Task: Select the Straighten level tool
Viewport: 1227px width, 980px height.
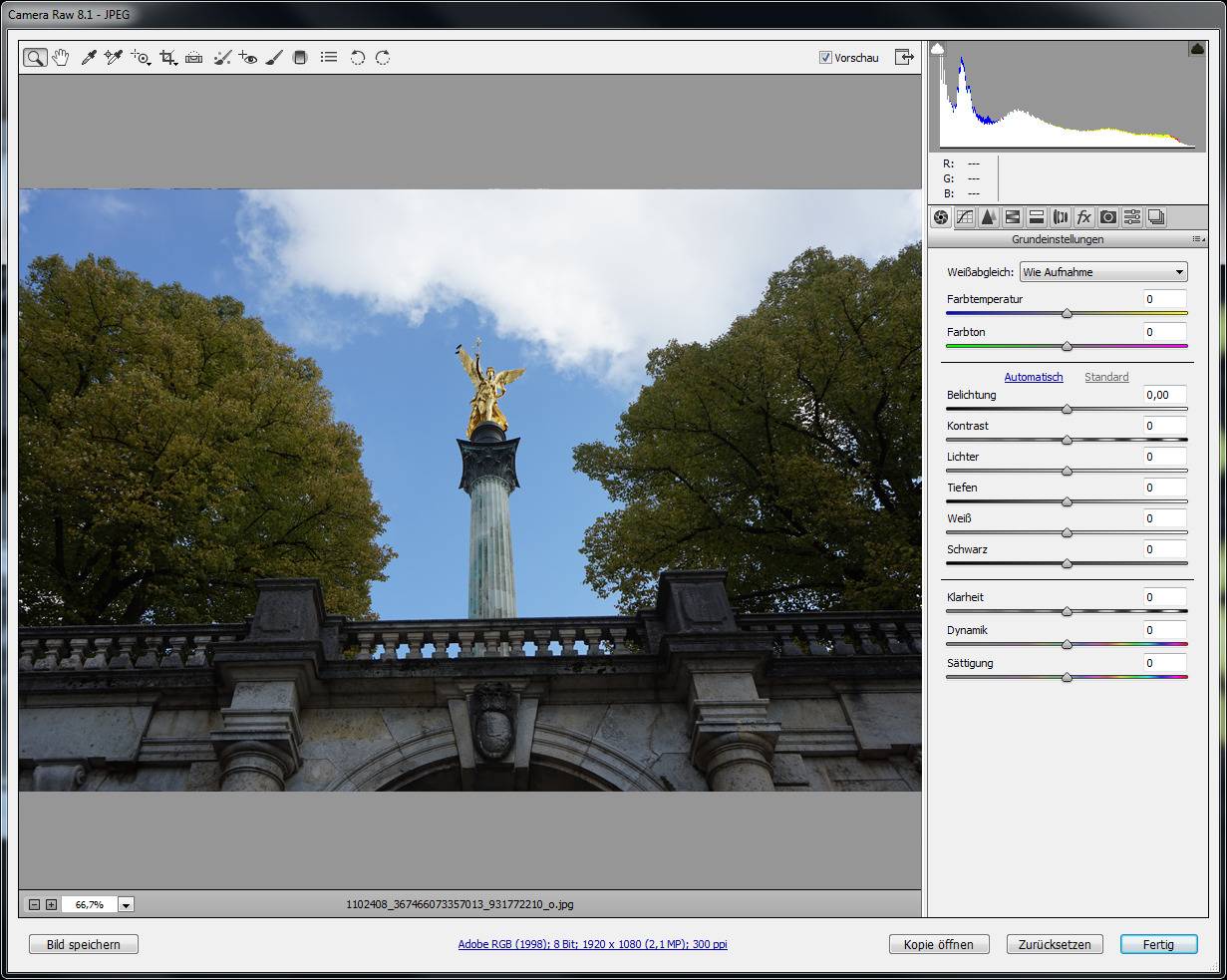Action: point(194,58)
